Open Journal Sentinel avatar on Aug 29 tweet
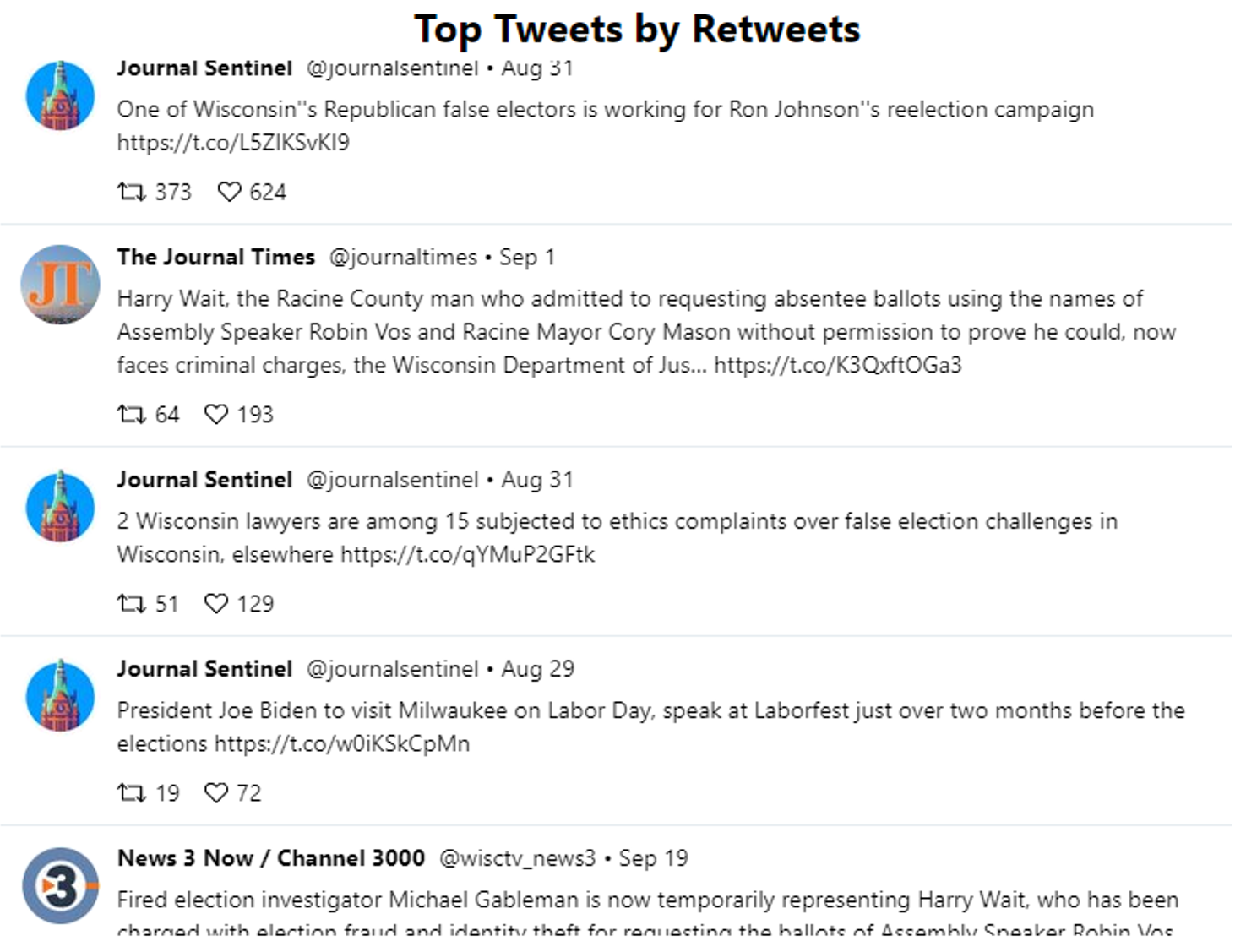 [60, 696]
